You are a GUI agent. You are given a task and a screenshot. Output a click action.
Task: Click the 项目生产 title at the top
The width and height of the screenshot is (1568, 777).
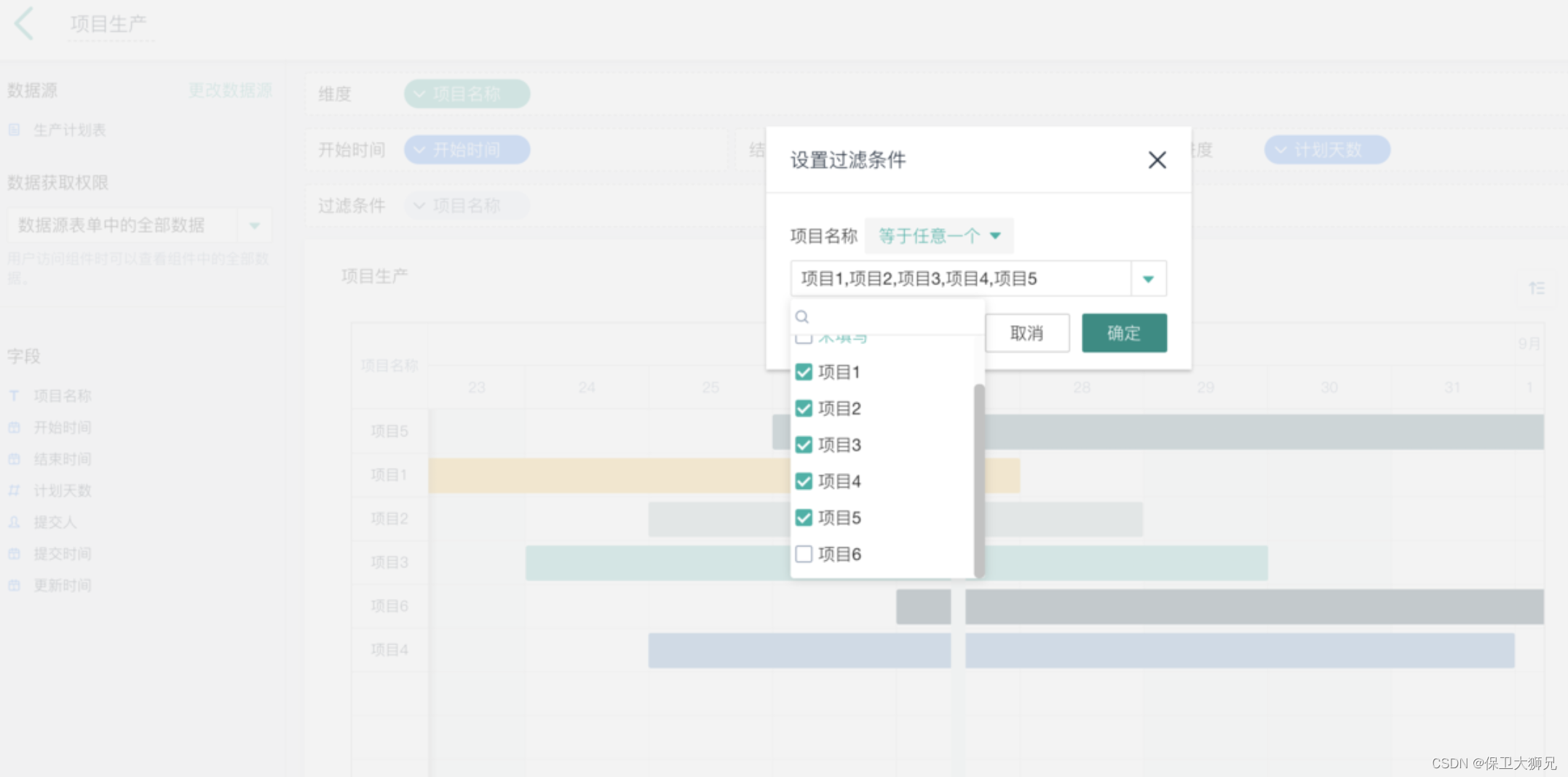(109, 24)
